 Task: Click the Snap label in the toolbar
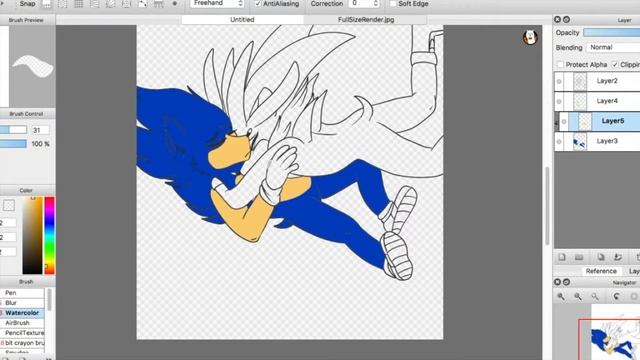pos(27,4)
